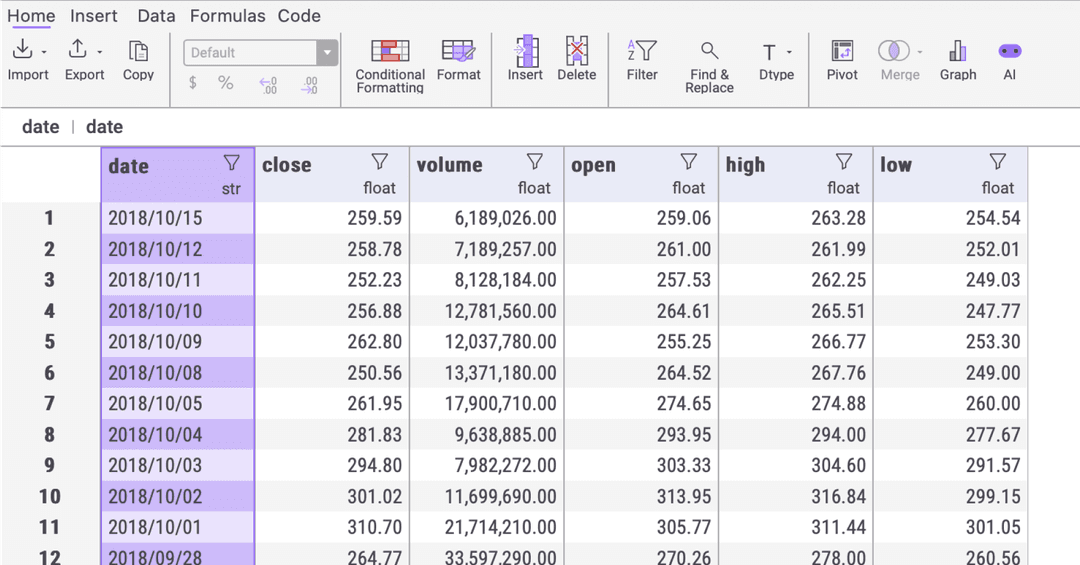1080x565 pixels.
Task: Click the currency dollar format button
Action: tap(193, 84)
